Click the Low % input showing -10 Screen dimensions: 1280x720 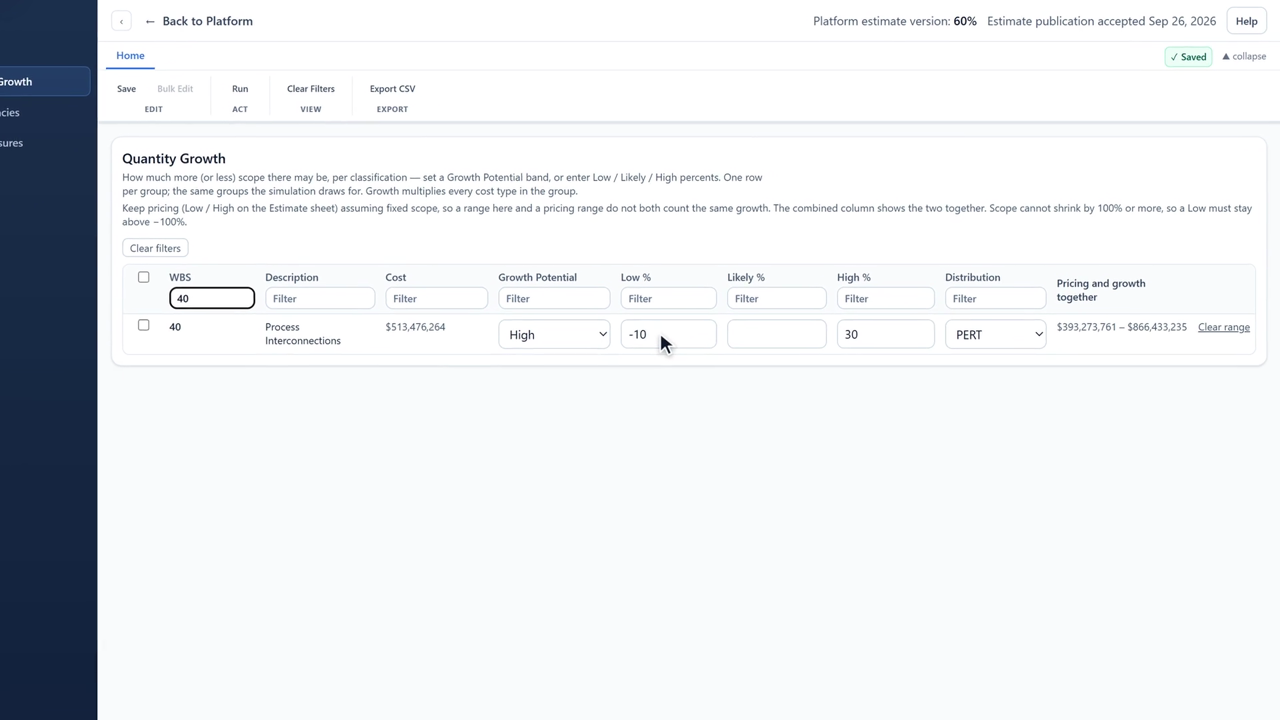668,334
